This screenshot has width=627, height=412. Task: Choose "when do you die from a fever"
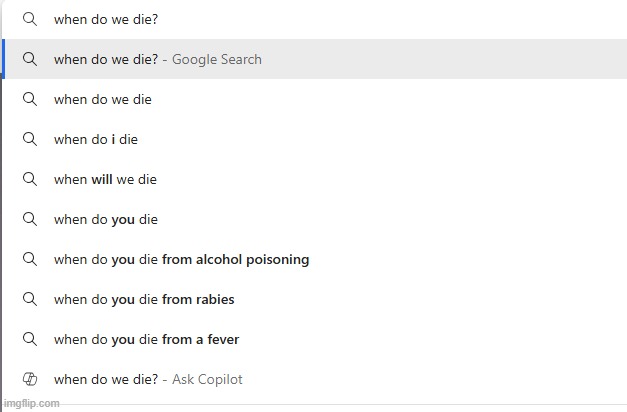pos(146,339)
